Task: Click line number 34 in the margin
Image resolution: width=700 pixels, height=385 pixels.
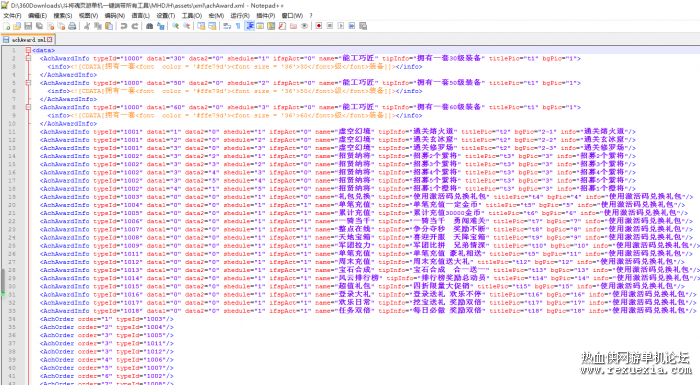Action: [x=12, y=319]
